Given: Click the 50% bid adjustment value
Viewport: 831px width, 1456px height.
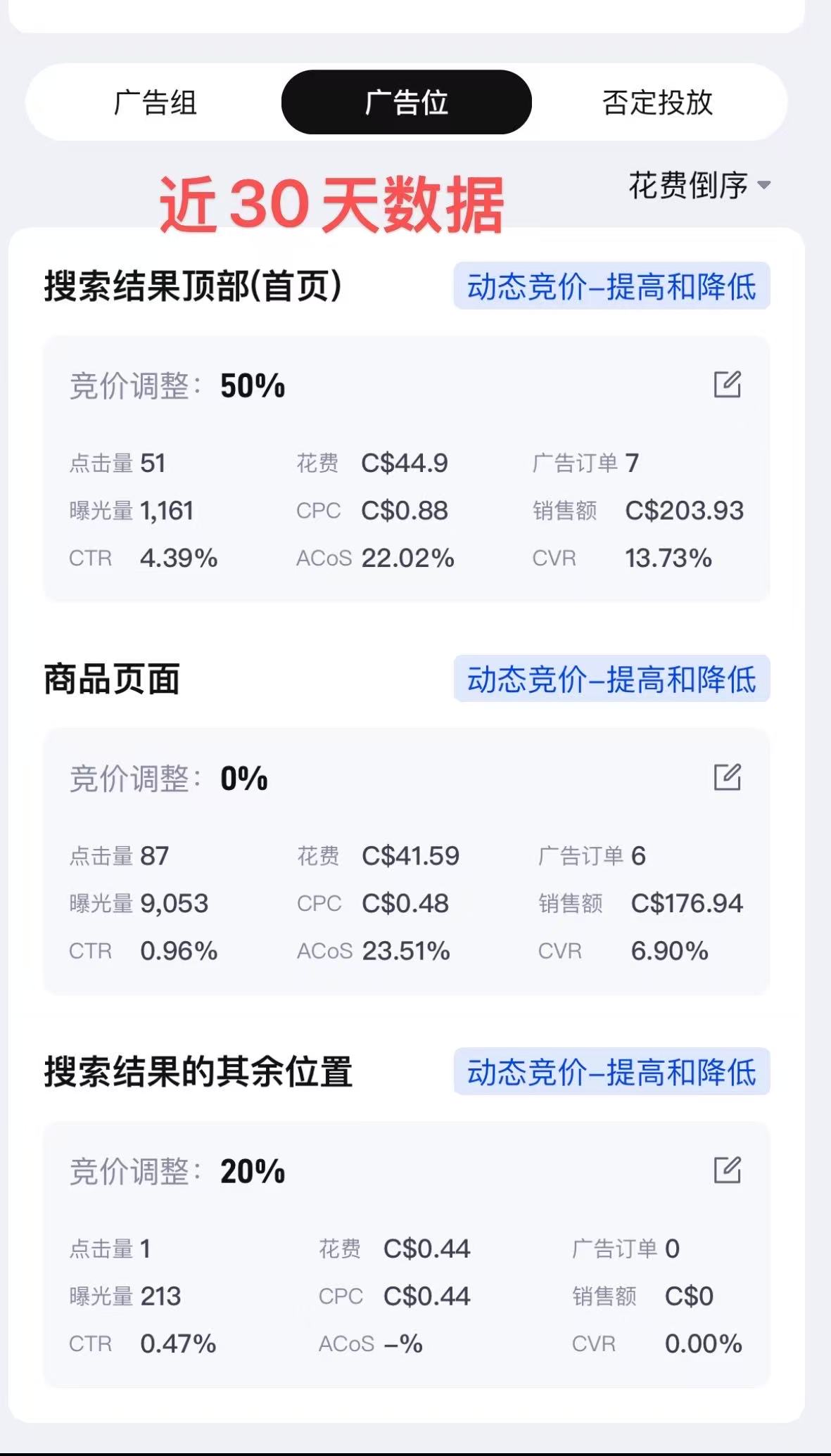Looking at the screenshot, I should coord(253,386).
